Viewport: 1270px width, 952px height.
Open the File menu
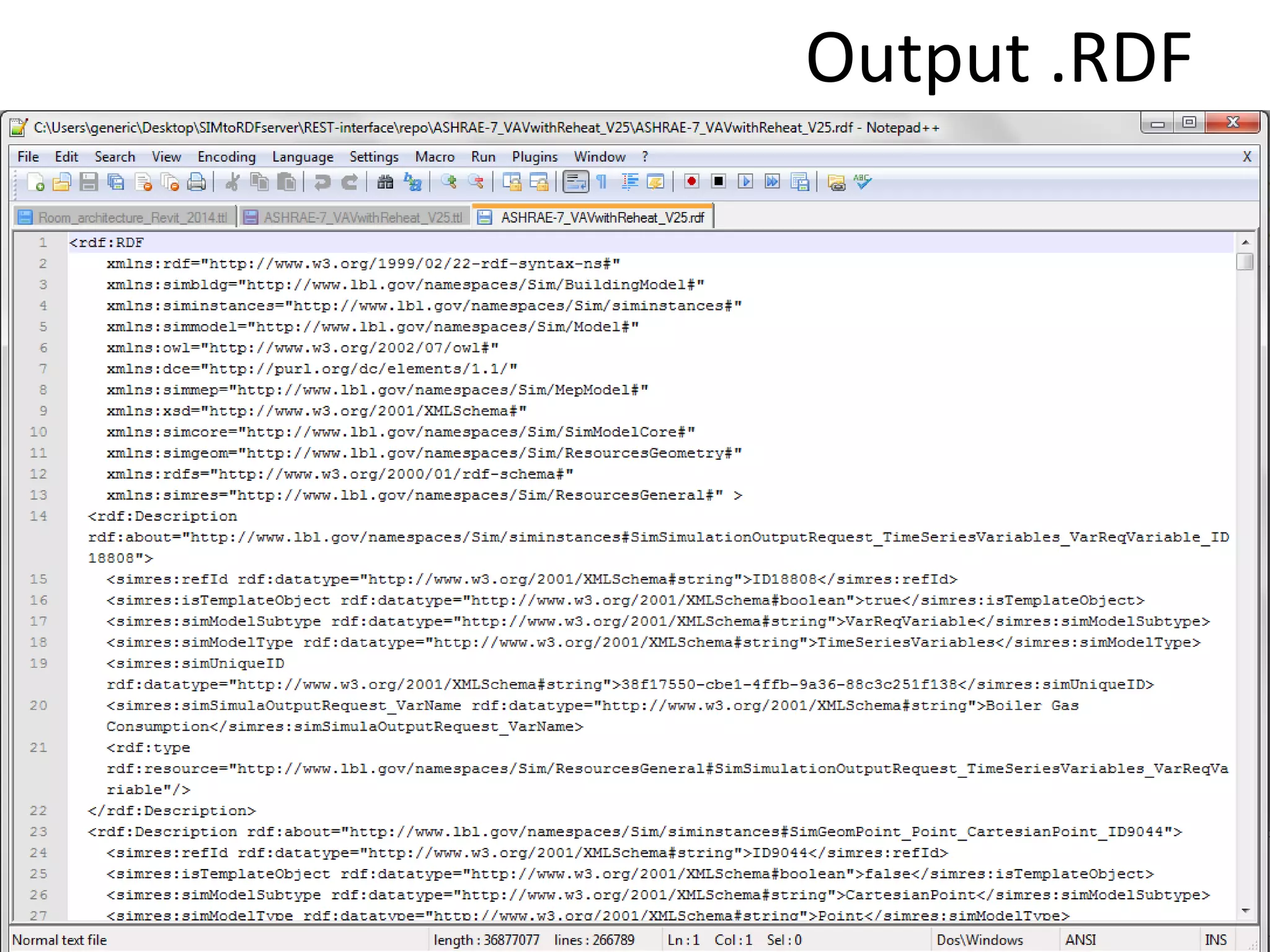pos(28,157)
